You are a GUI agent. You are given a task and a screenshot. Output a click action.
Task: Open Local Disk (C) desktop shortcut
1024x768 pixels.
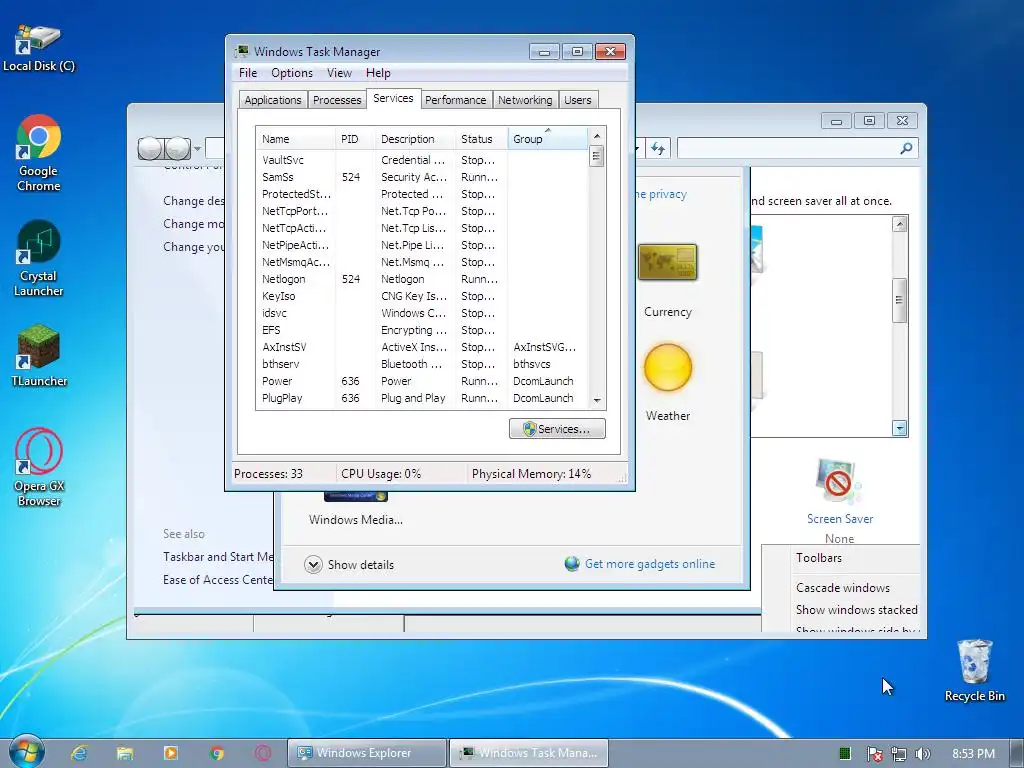tap(39, 48)
